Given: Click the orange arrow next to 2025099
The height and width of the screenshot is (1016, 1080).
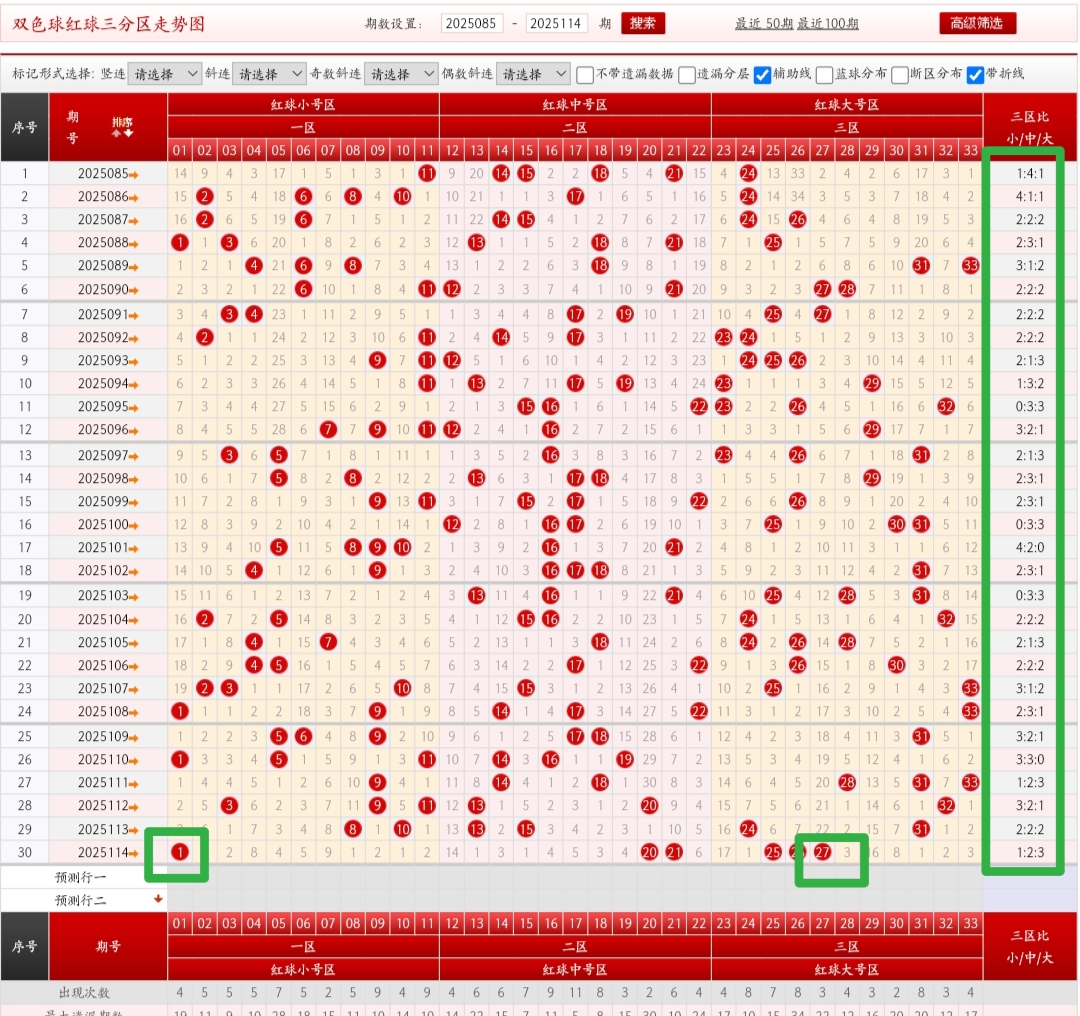Looking at the screenshot, I should (x=134, y=502).
